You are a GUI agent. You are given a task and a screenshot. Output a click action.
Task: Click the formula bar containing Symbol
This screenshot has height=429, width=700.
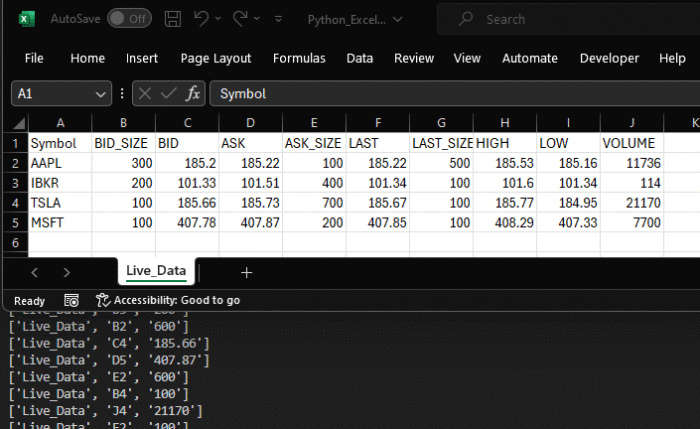tap(455, 94)
